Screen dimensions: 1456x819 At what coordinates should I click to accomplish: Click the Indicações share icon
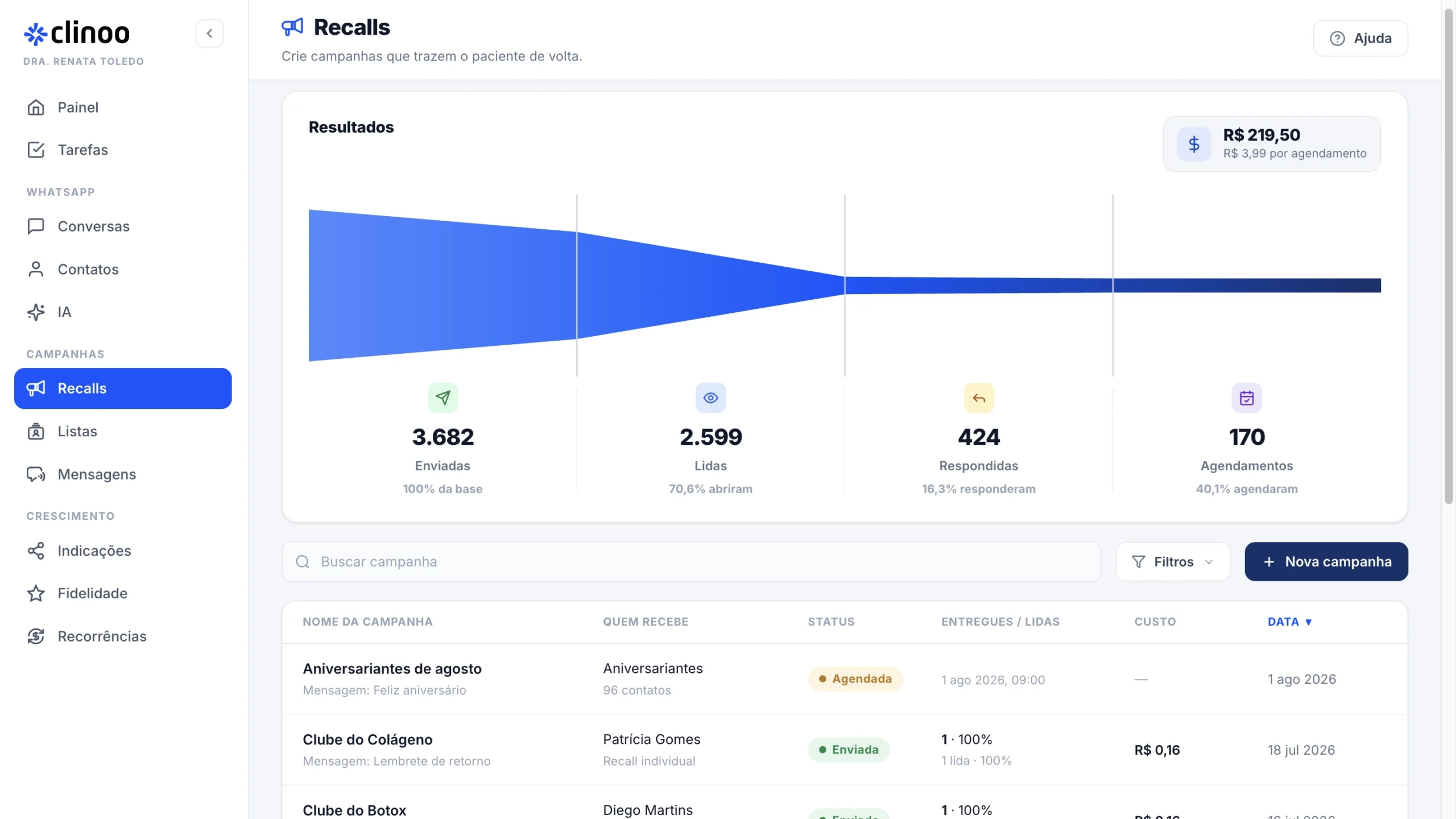[36, 551]
